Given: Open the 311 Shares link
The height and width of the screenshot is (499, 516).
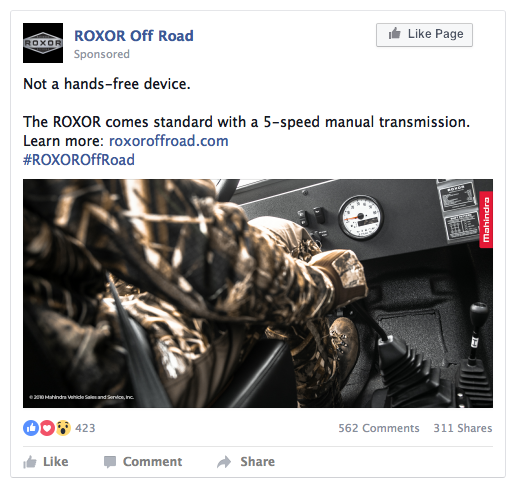Looking at the screenshot, I should coord(463,428).
